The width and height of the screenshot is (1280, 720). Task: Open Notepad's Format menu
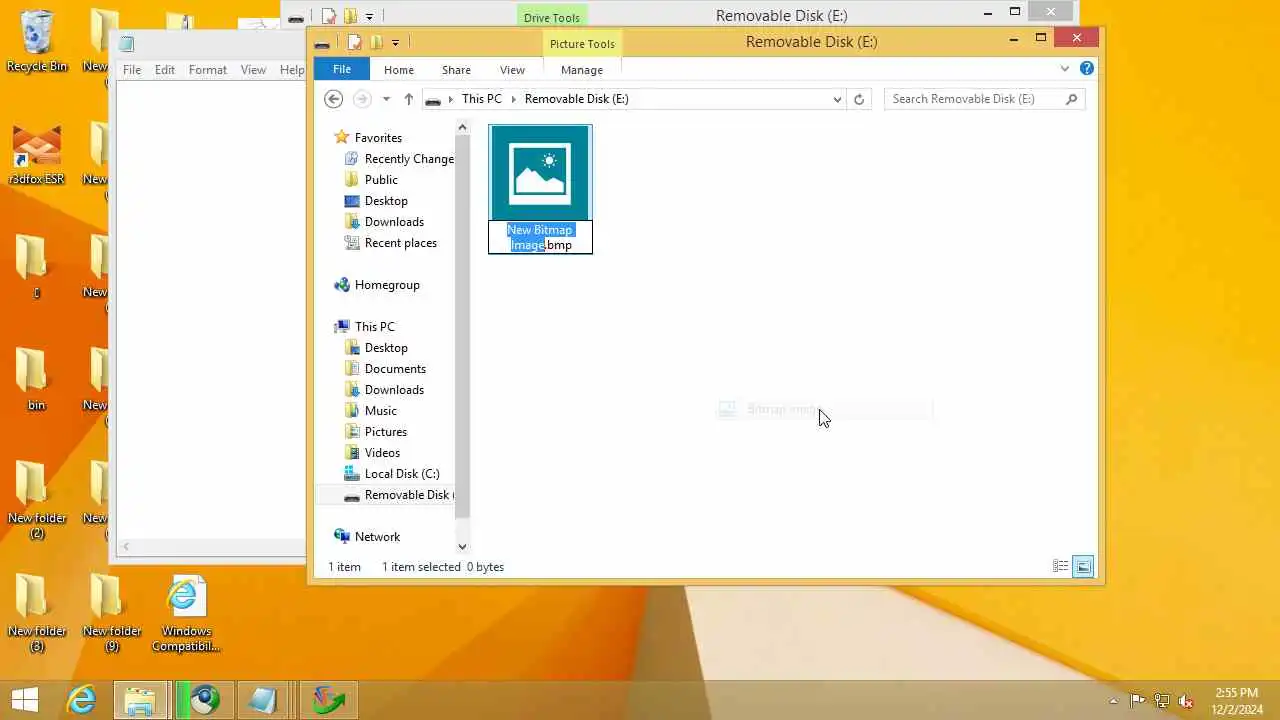point(208,70)
